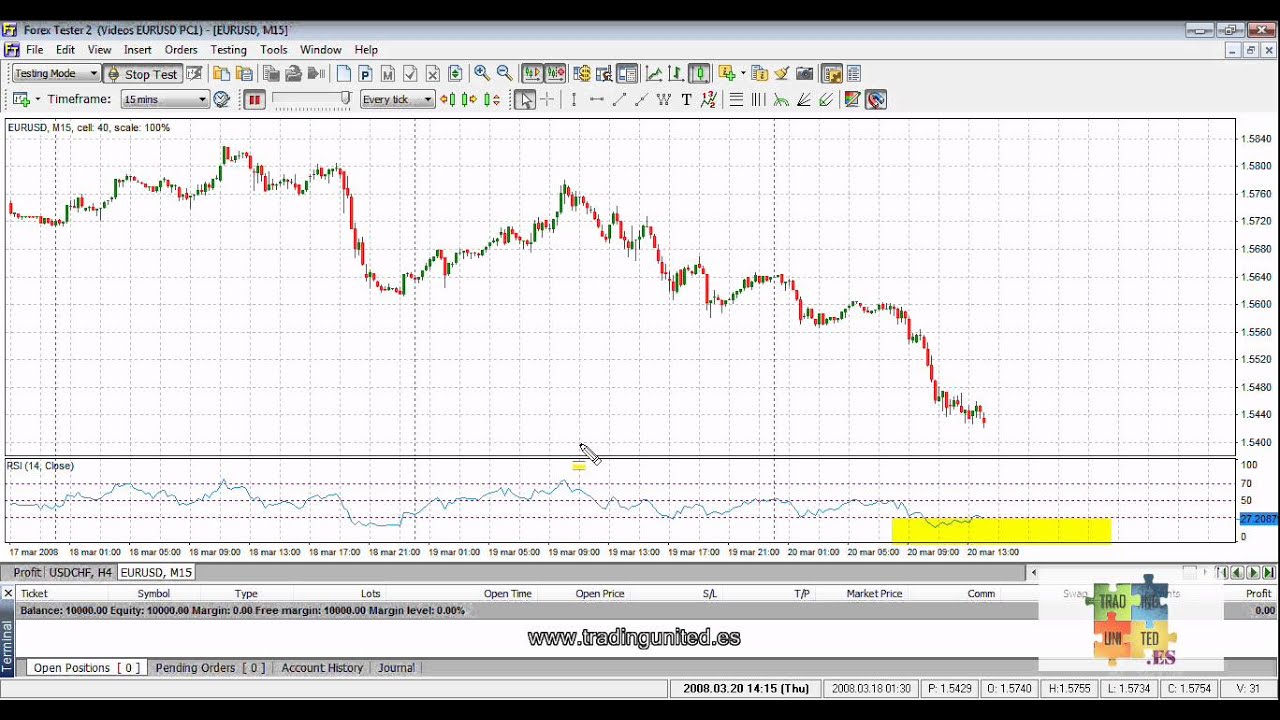This screenshot has height=720, width=1280.
Task: Open the Pending Orders tab
Action: tap(210, 667)
